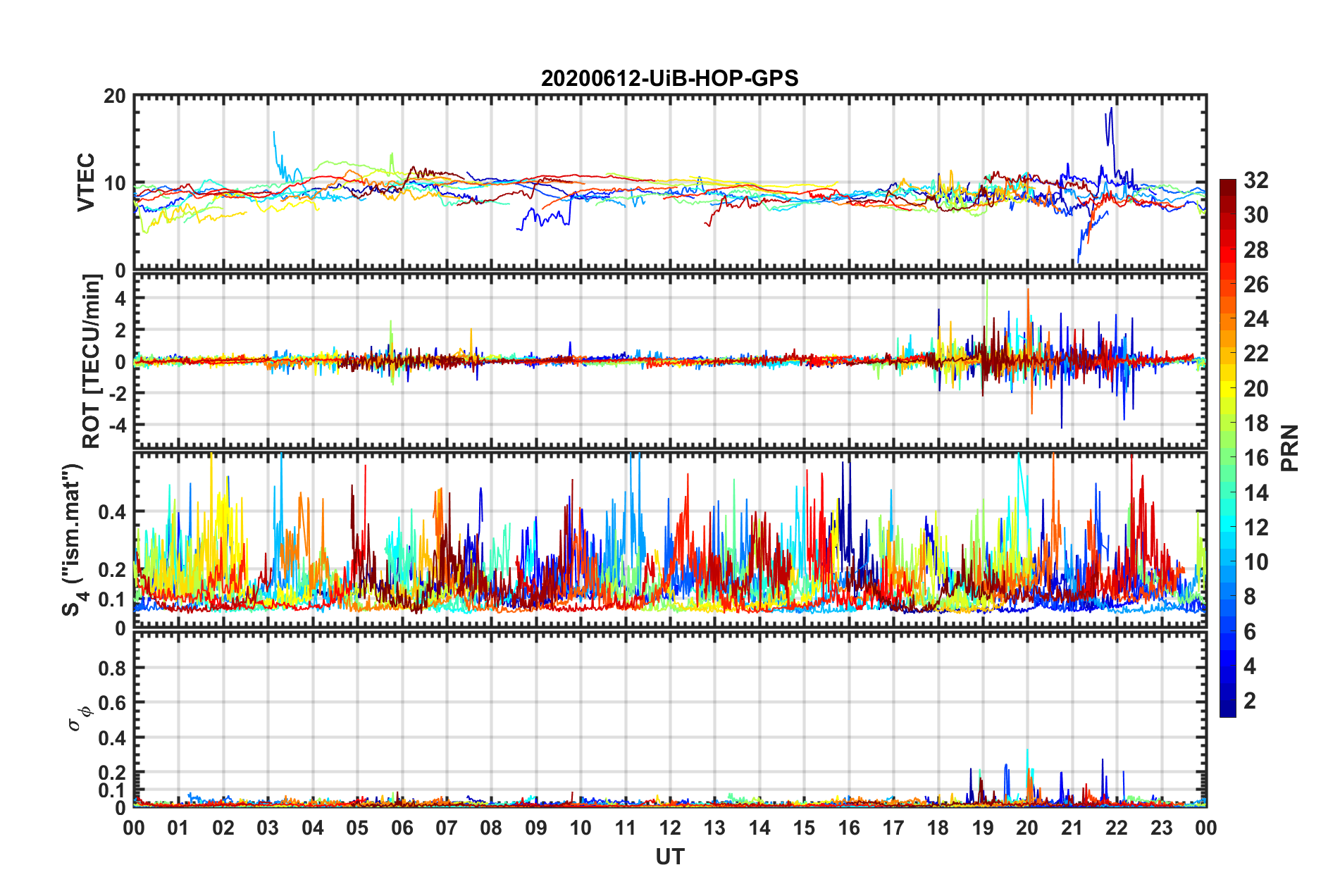The height and width of the screenshot is (896, 1340).
Task: Click colorbar tick label 16
Action: pyautogui.click(x=1255, y=458)
